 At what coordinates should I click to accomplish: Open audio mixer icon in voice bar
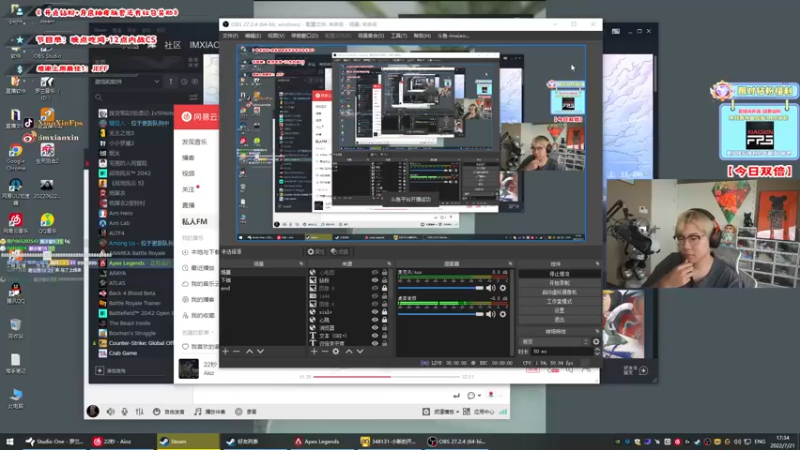click(139, 412)
